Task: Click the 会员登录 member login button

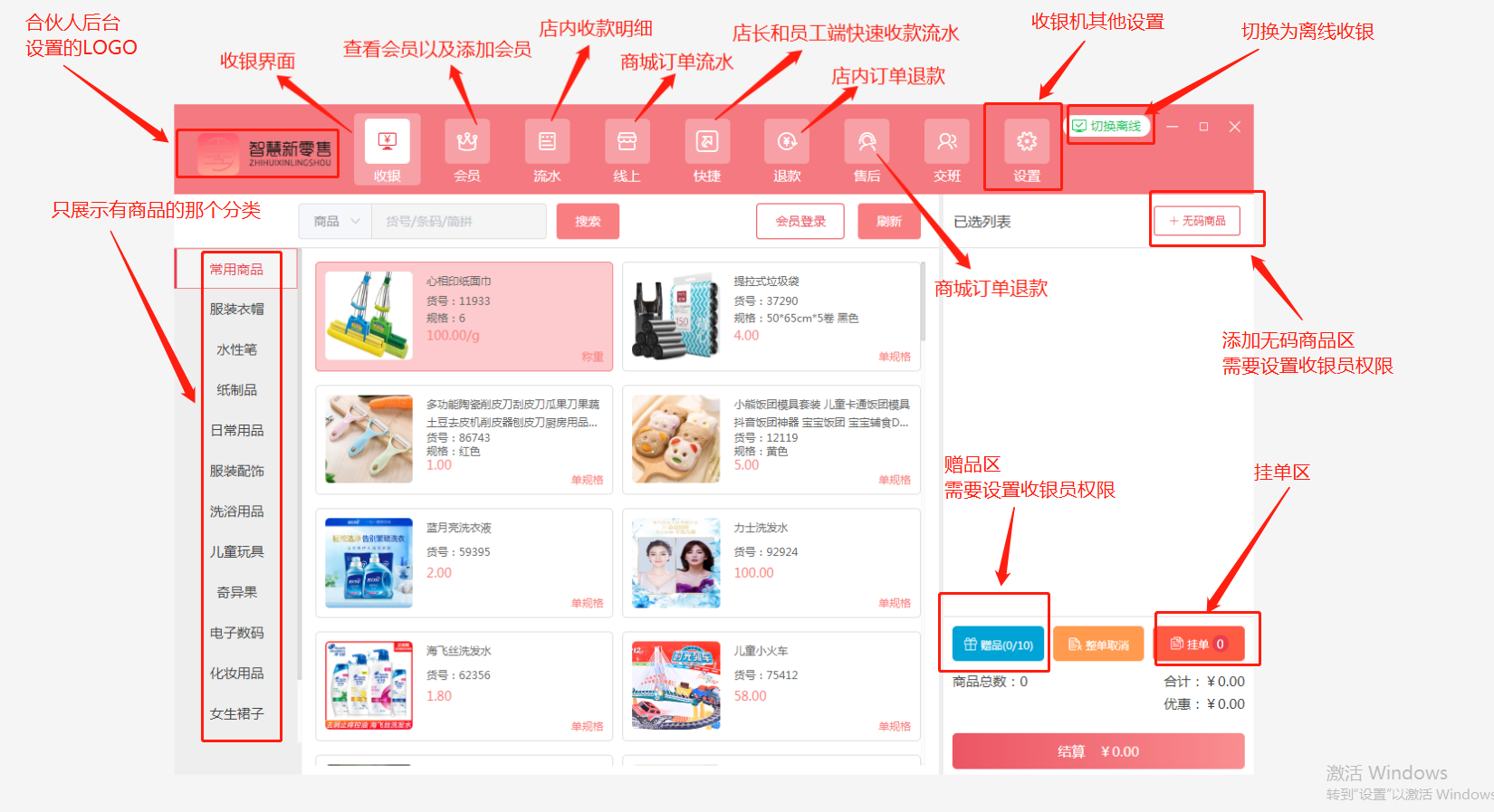Action: click(800, 221)
